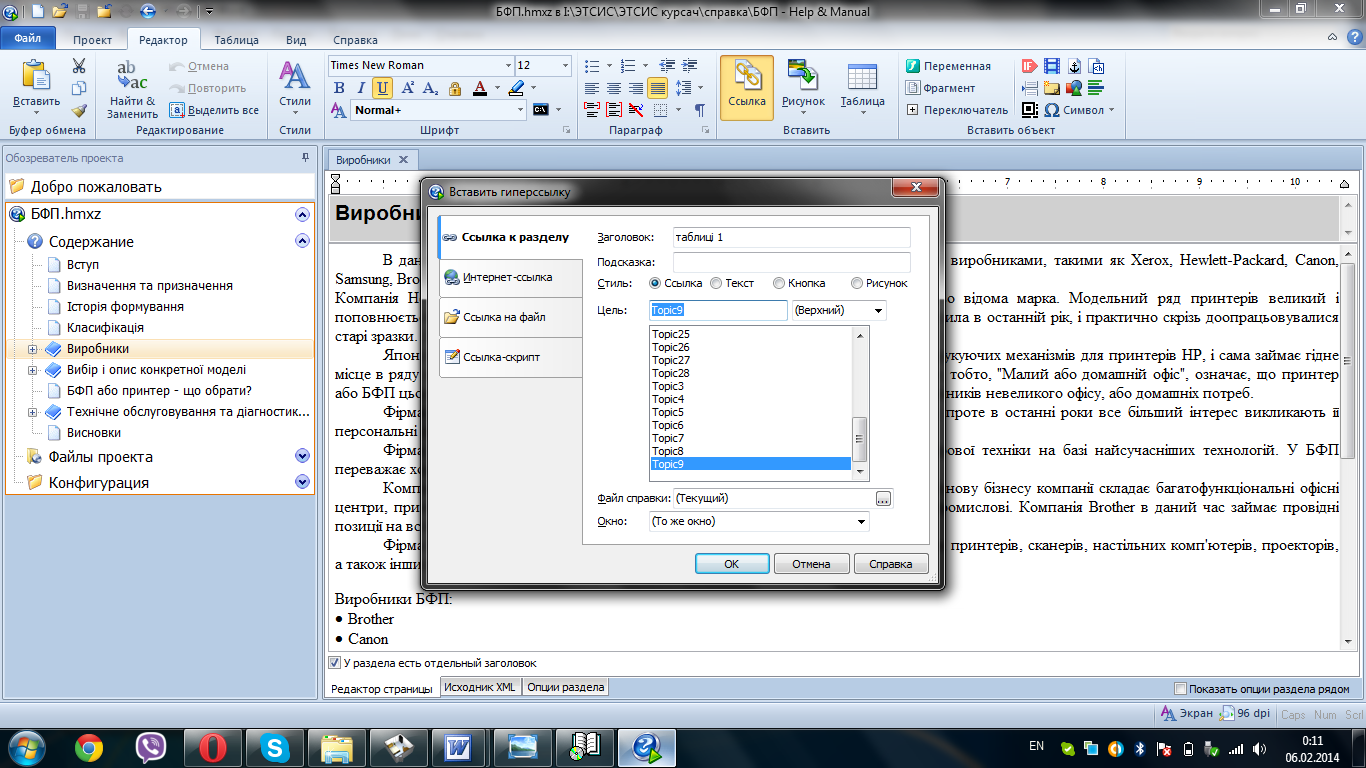
Task: Select the Рисунок style radio button
Action: click(x=856, y=283)
